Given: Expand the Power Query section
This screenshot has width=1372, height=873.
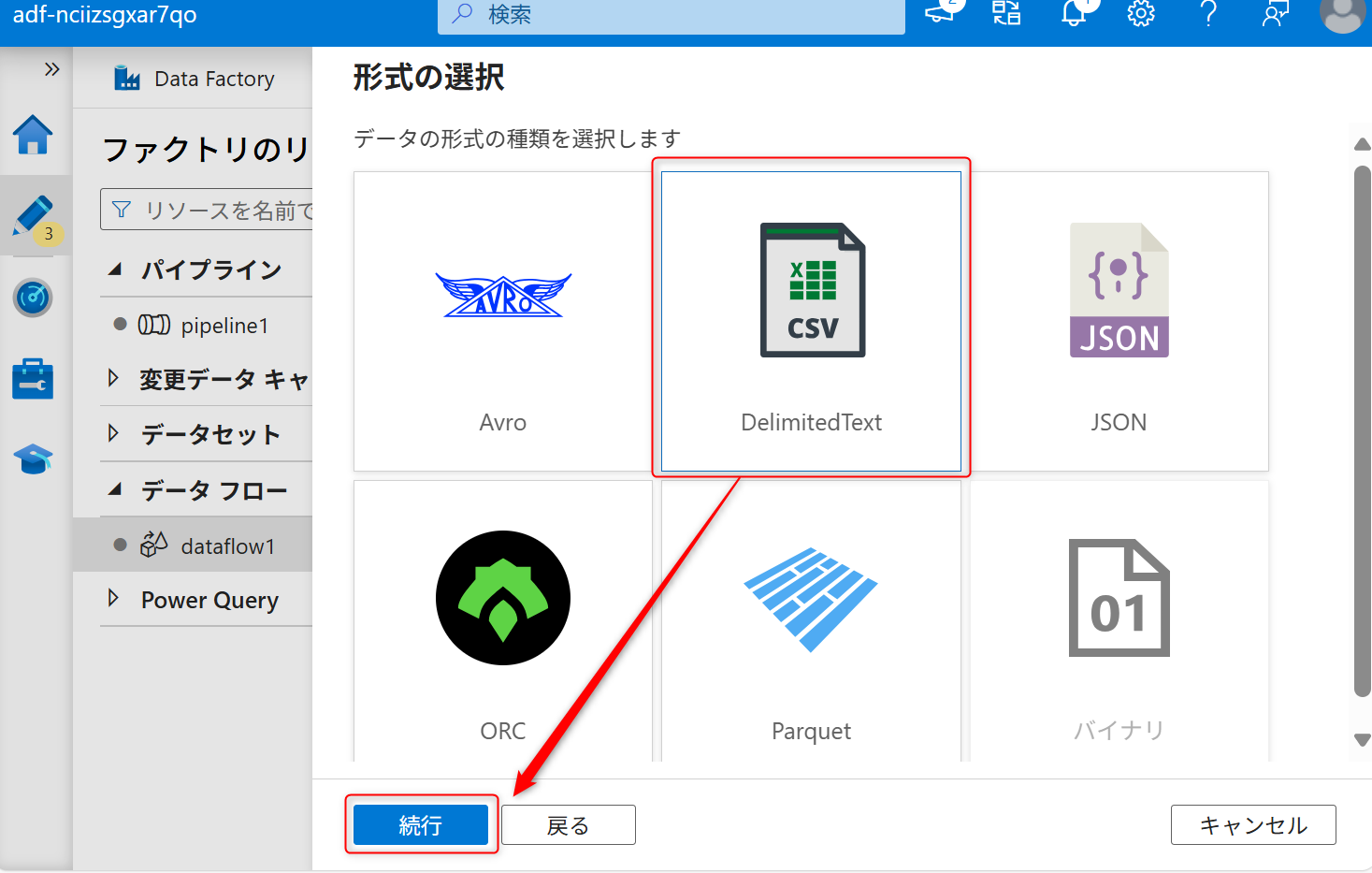Looking at the screenshot, I should (112, 600).
